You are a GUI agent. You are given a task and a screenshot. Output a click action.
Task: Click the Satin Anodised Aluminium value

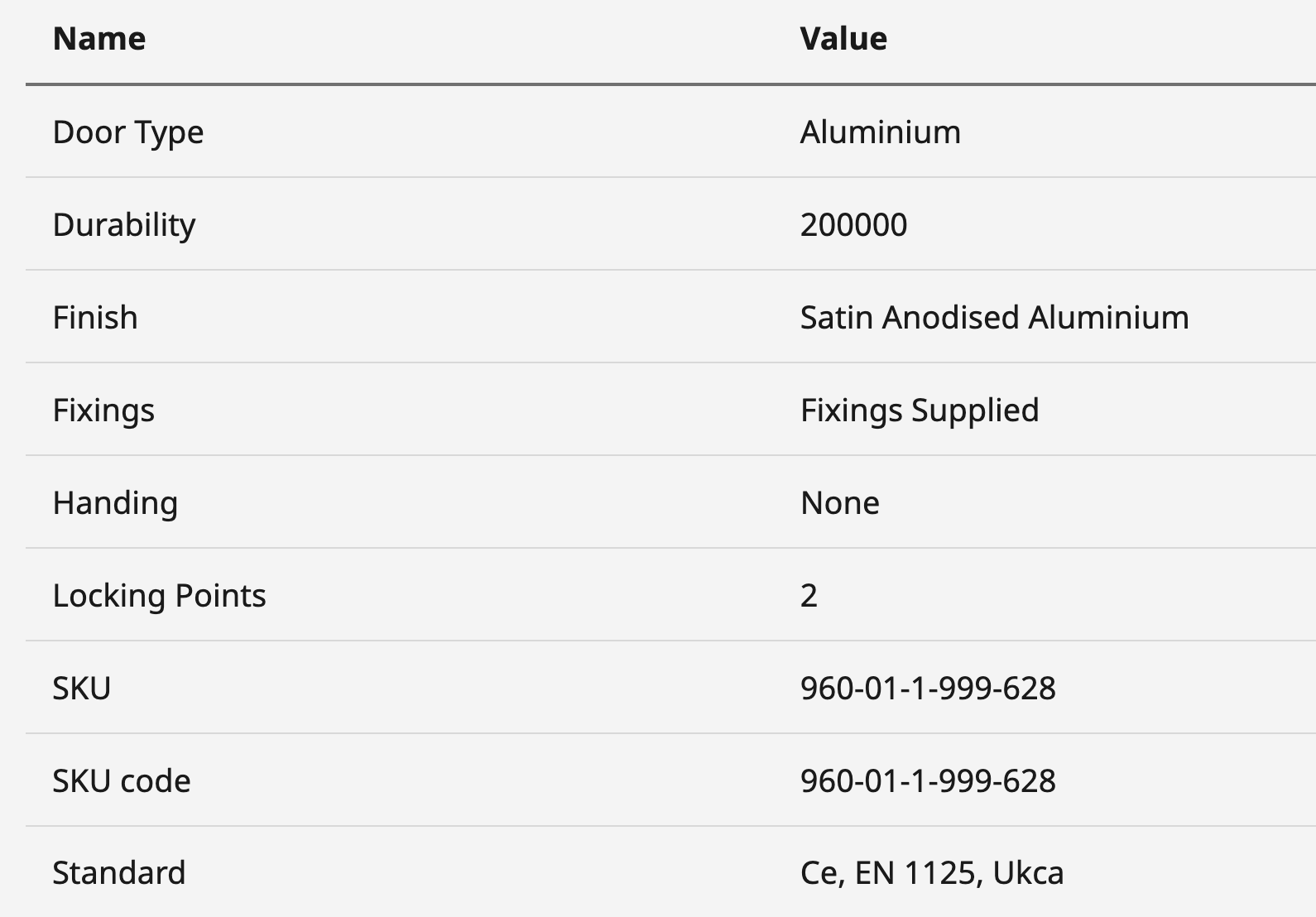pos(994,318)
